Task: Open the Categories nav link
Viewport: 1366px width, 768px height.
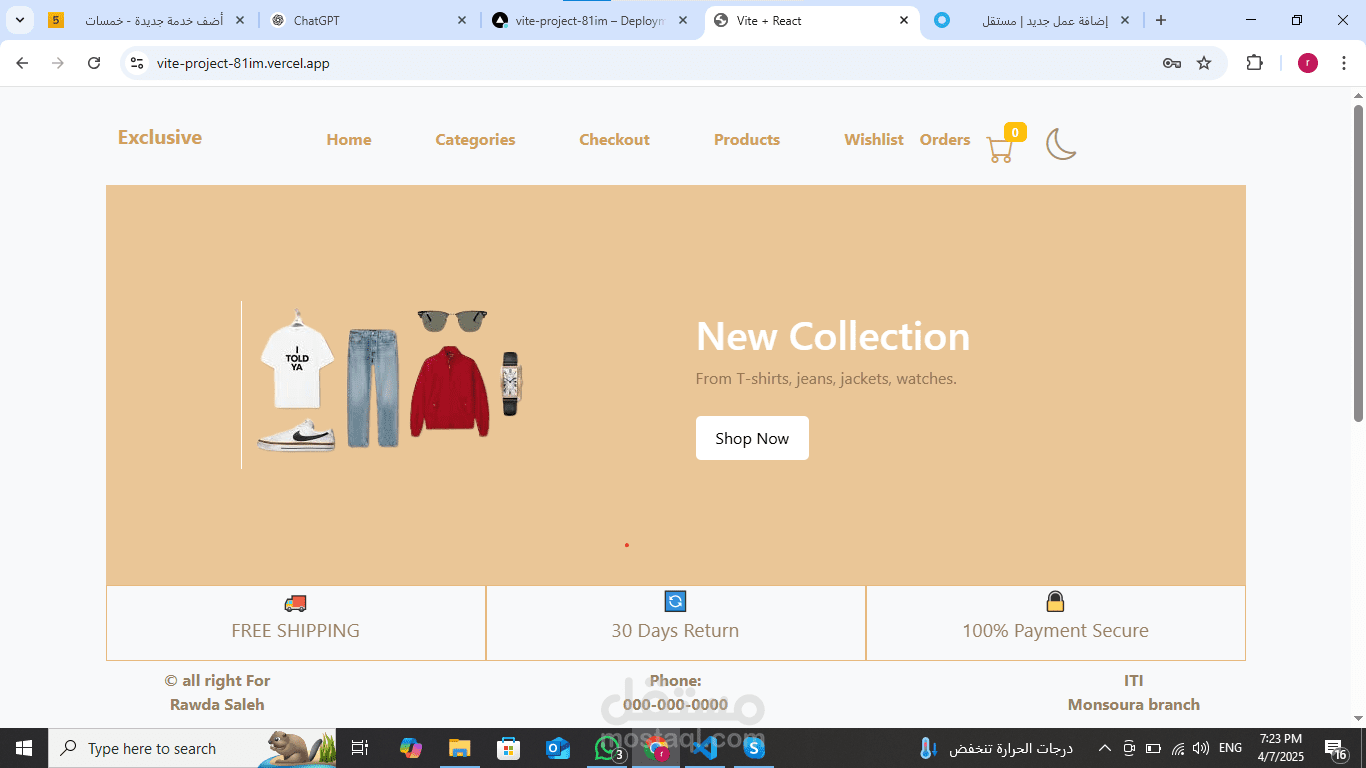Action: 475,140
